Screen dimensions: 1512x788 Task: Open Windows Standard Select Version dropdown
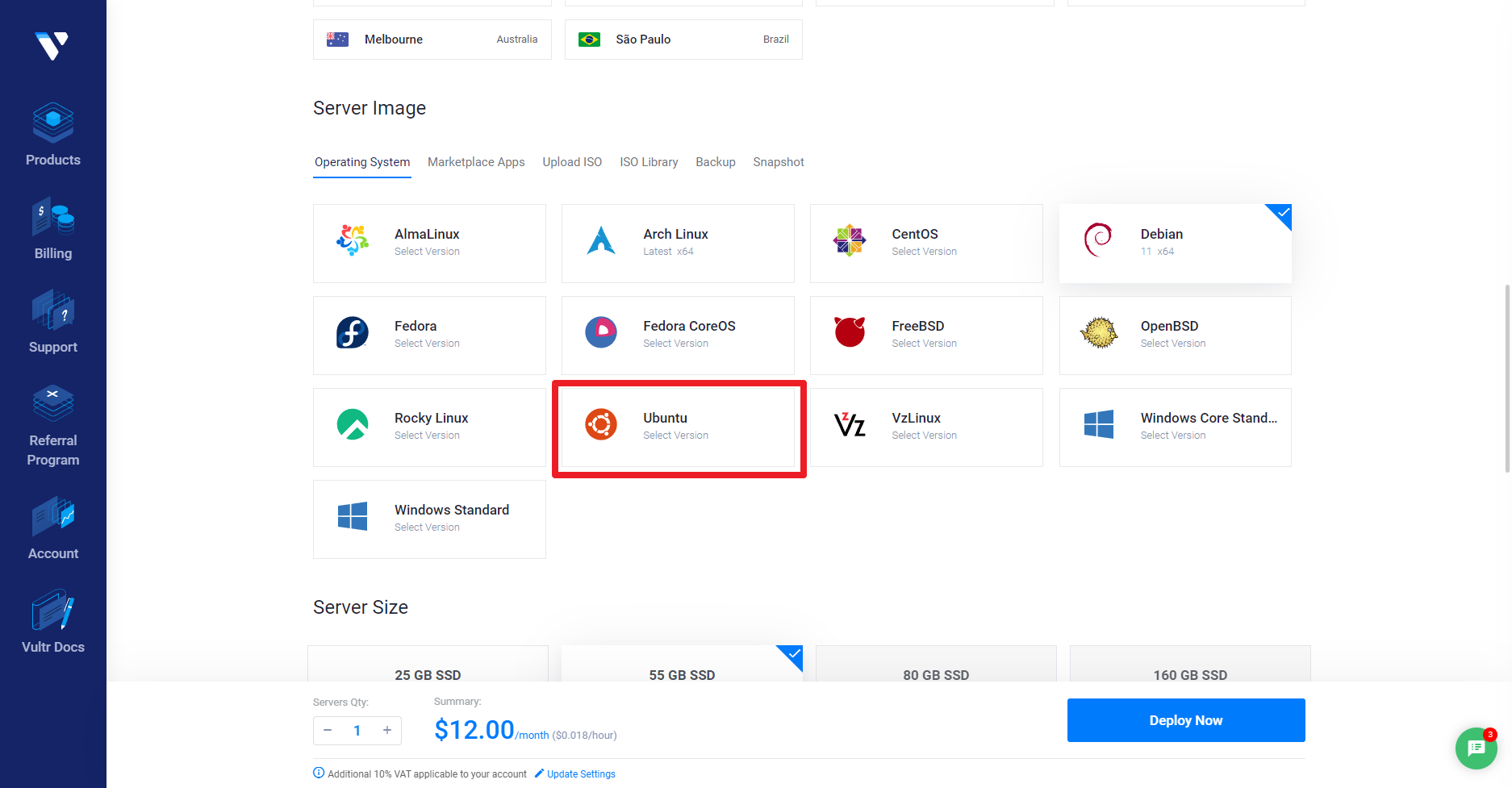[x=427, y=527]
